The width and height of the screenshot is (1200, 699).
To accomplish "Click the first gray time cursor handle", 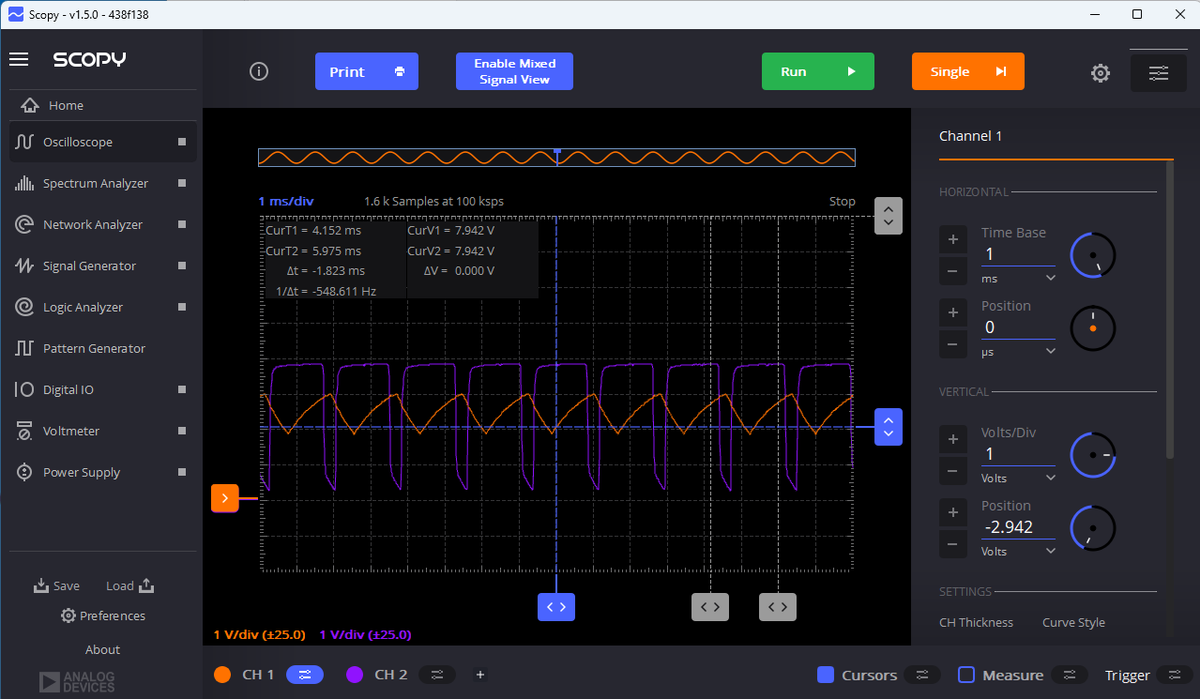I will click(710, 606).
